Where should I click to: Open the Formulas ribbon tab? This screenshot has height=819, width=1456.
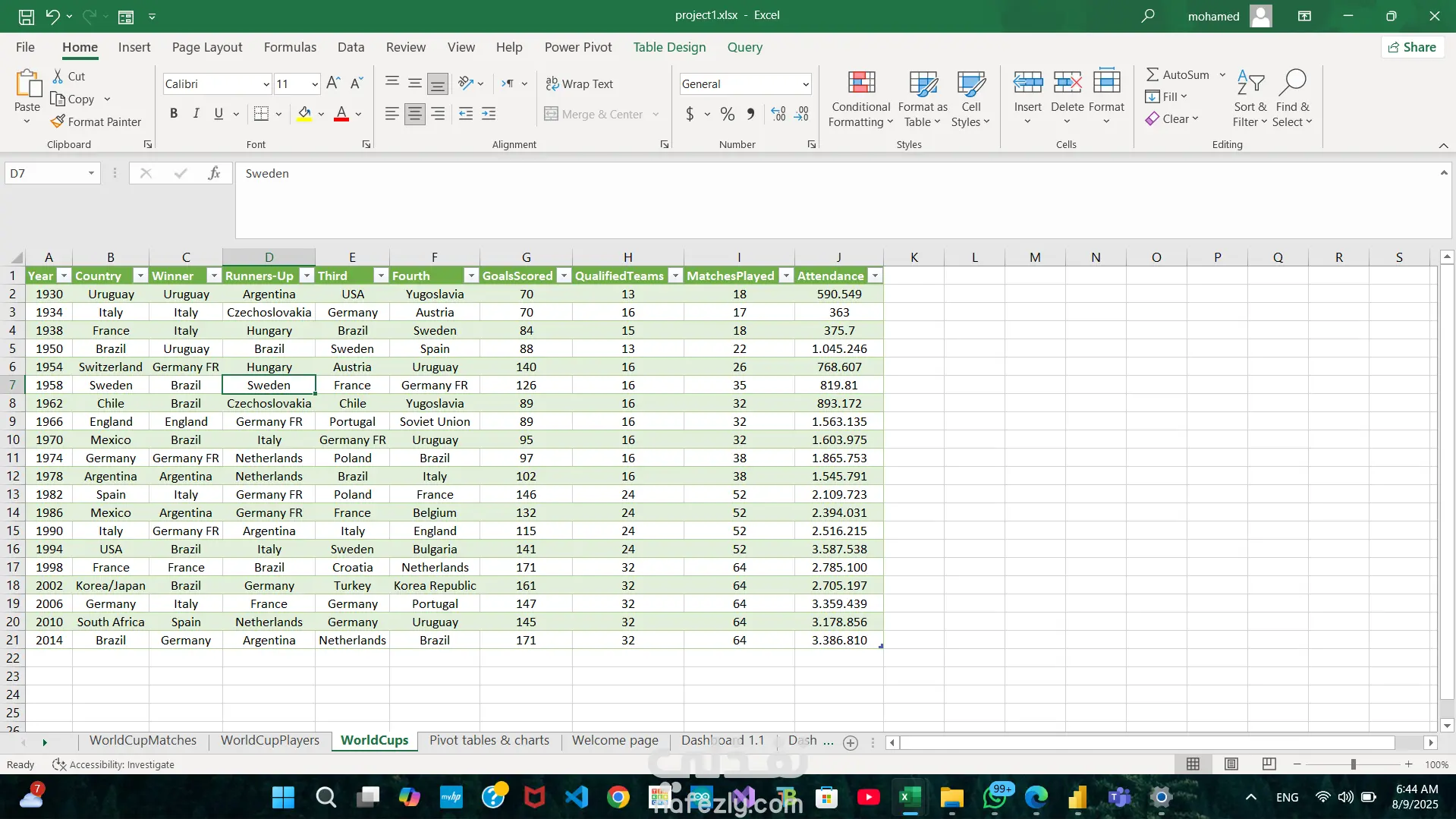pyautogui.click(x=290, y=47)
